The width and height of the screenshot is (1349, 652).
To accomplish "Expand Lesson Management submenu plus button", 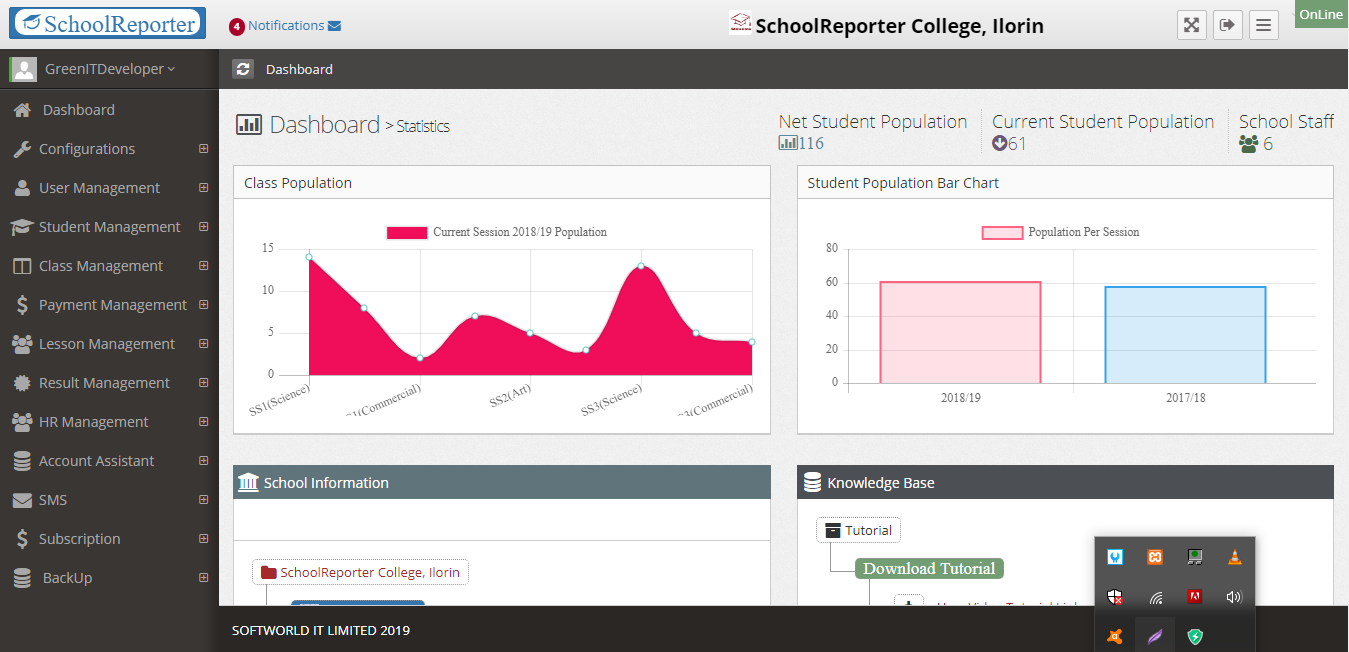I will click(x=204, y=344).
